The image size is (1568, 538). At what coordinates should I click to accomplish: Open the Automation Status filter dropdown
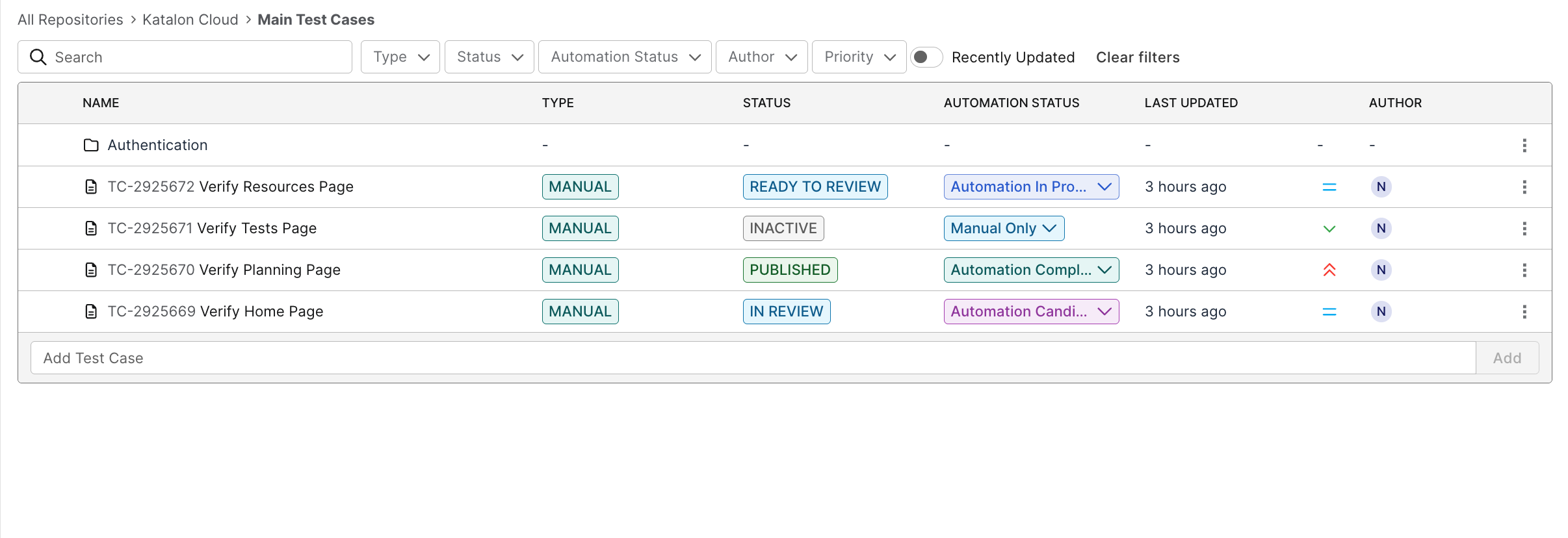(625, 57)
